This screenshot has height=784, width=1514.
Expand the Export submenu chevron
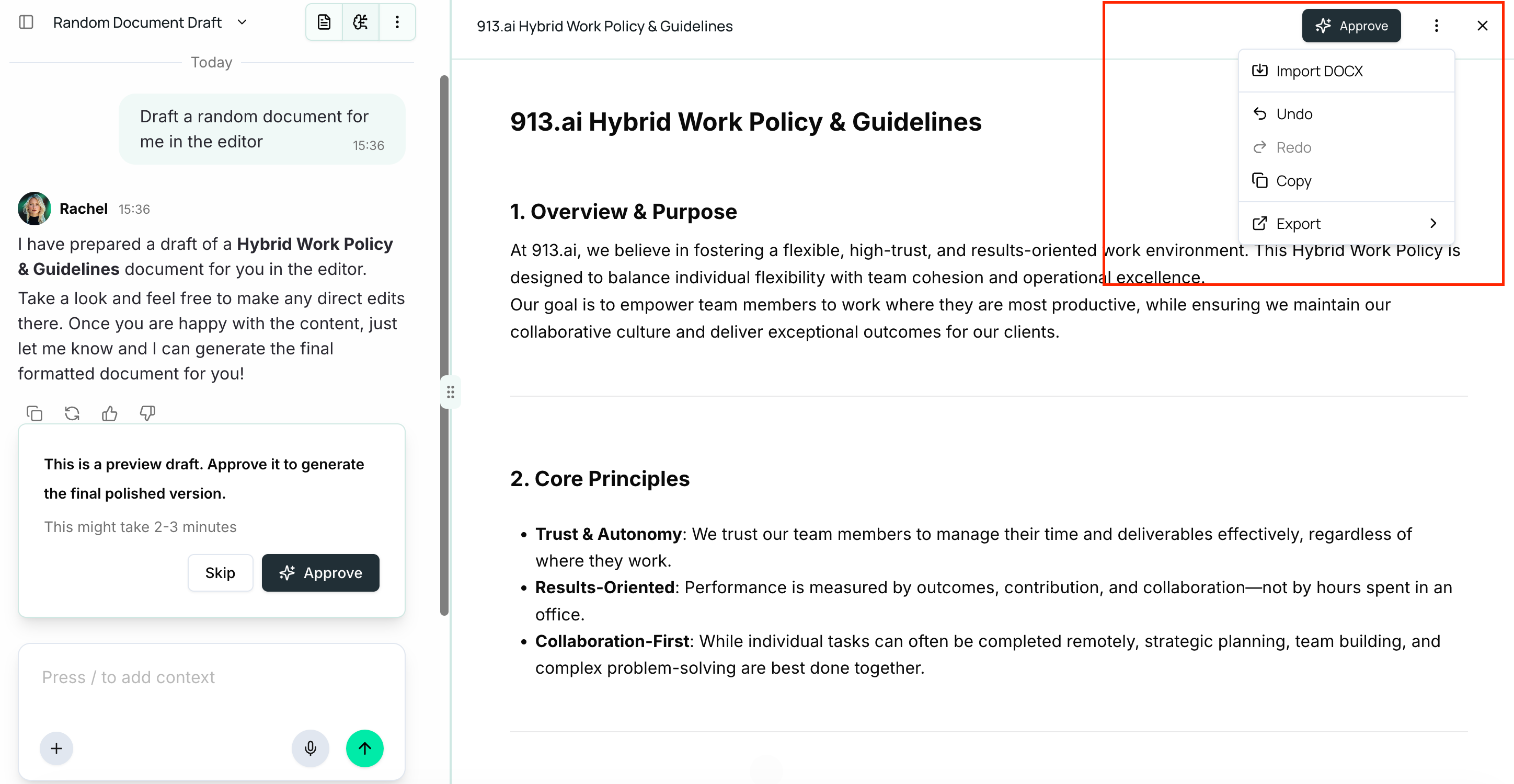coord(1433,223)
